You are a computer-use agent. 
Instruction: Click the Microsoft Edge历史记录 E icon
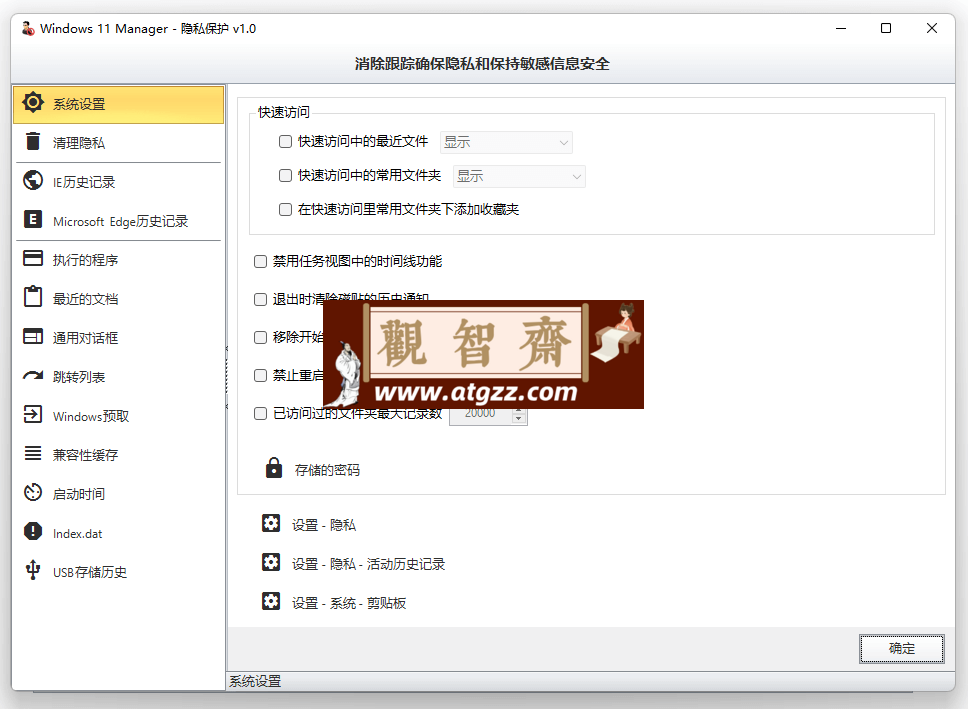(x=33, y=219)
